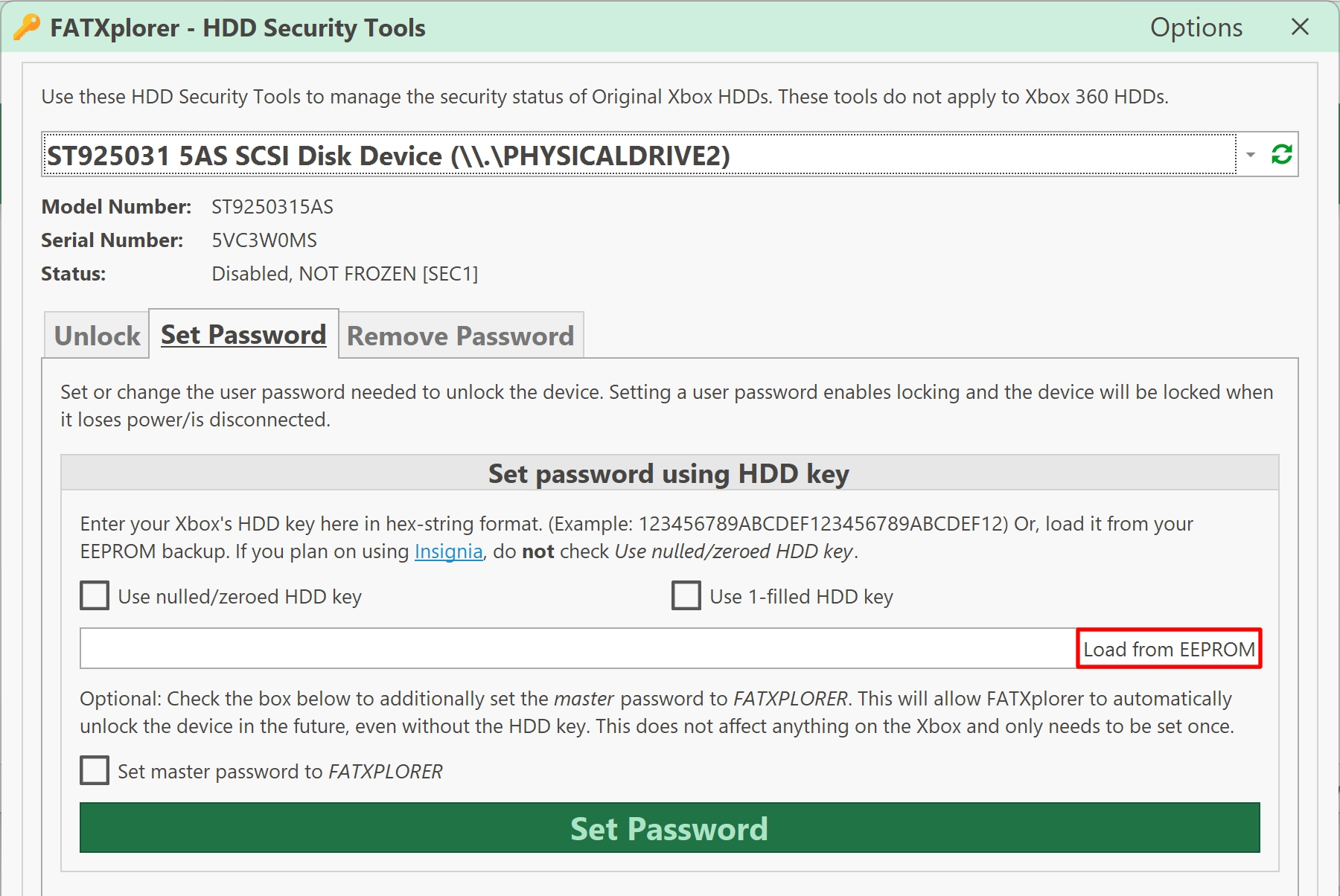1340x896 pixels.
Task: Focus the HDD key hex input field
Action: 578,649
